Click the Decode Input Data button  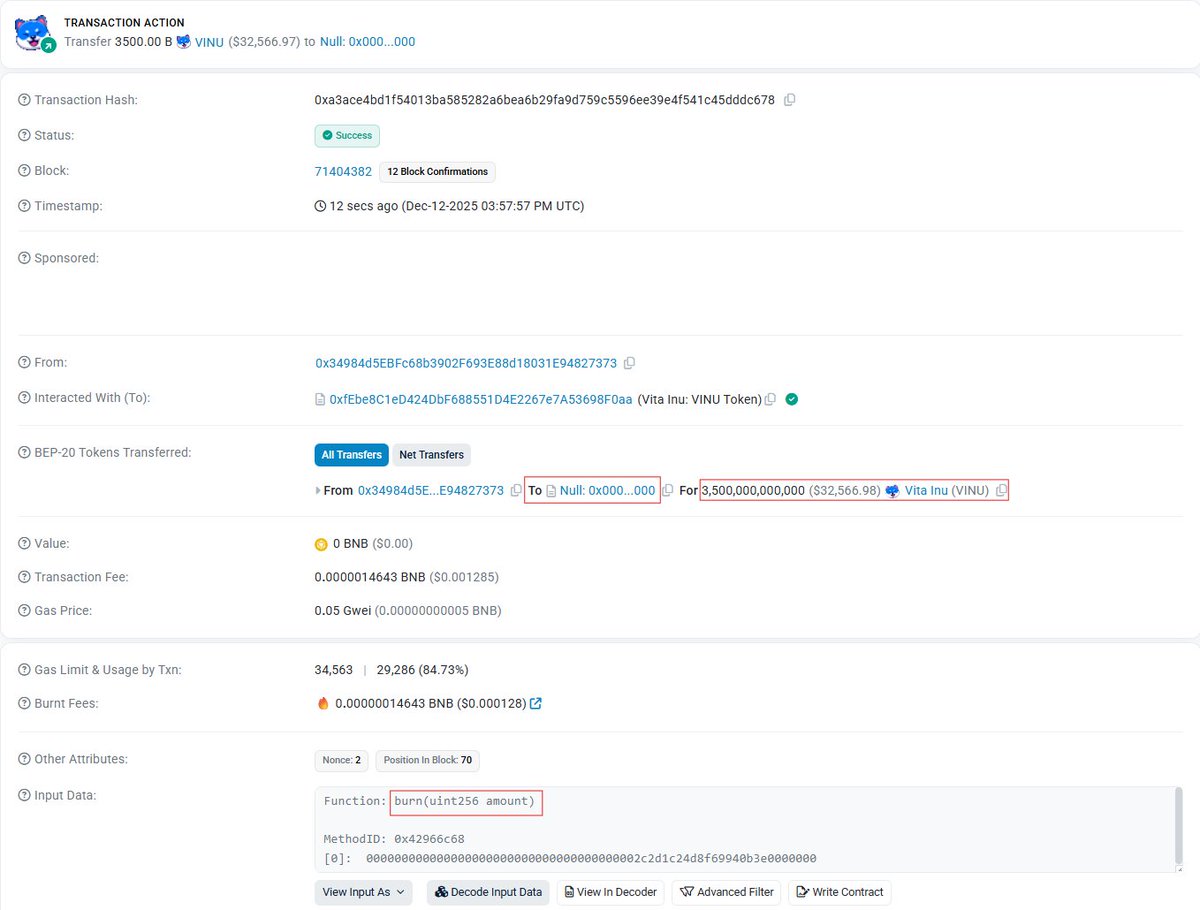click(488, 892)
